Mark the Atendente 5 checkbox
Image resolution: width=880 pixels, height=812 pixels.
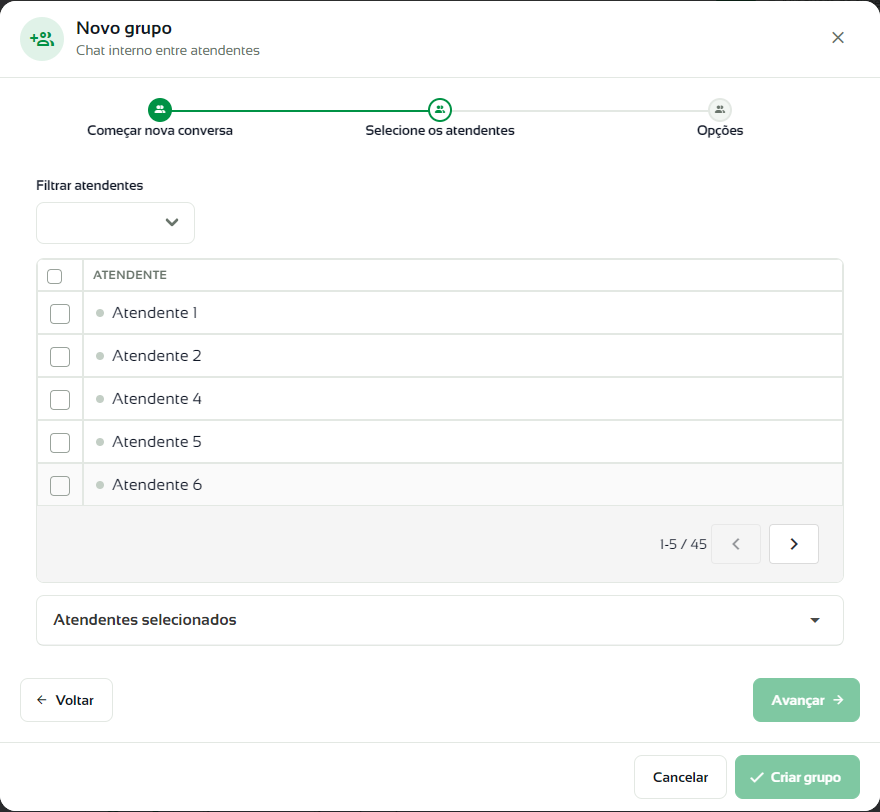tap(60, 443)
